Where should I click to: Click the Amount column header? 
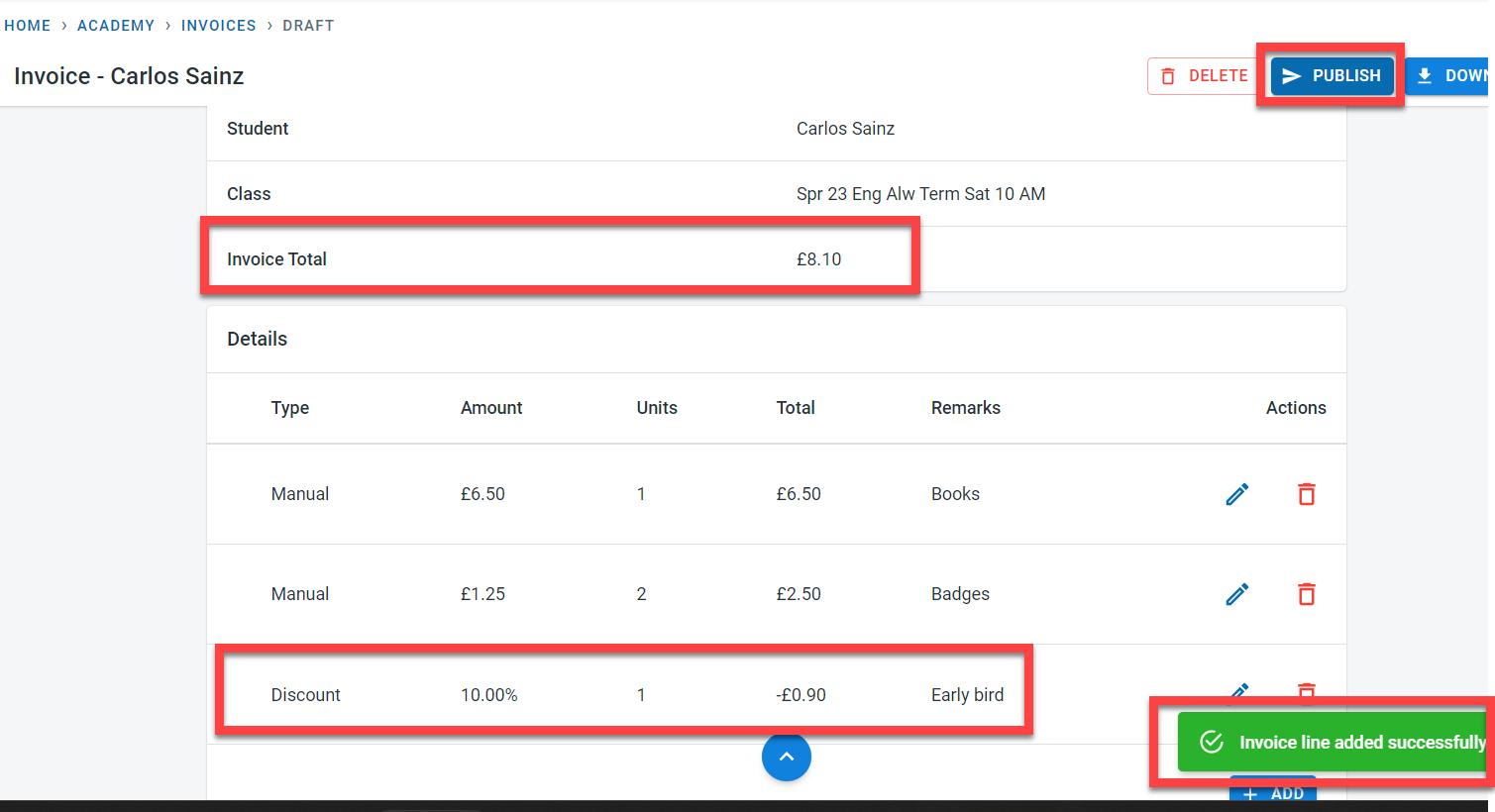coord(491,408)
